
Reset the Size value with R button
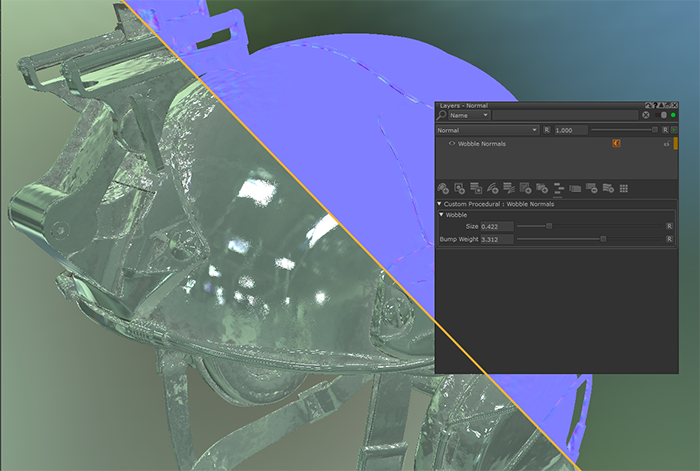tap(669, 226)
